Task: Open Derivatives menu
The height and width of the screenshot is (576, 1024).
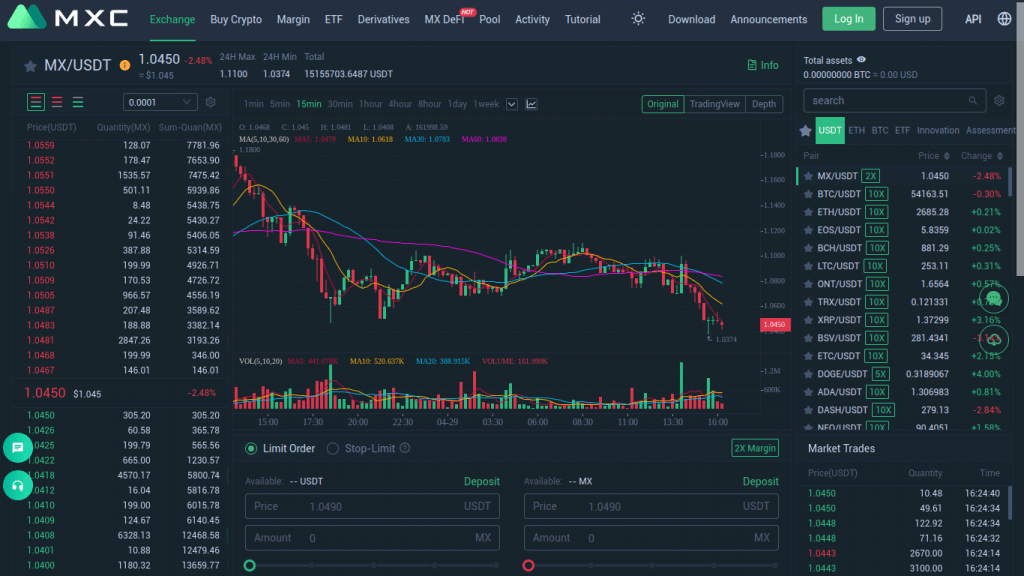Action: (x=383, y=20)
